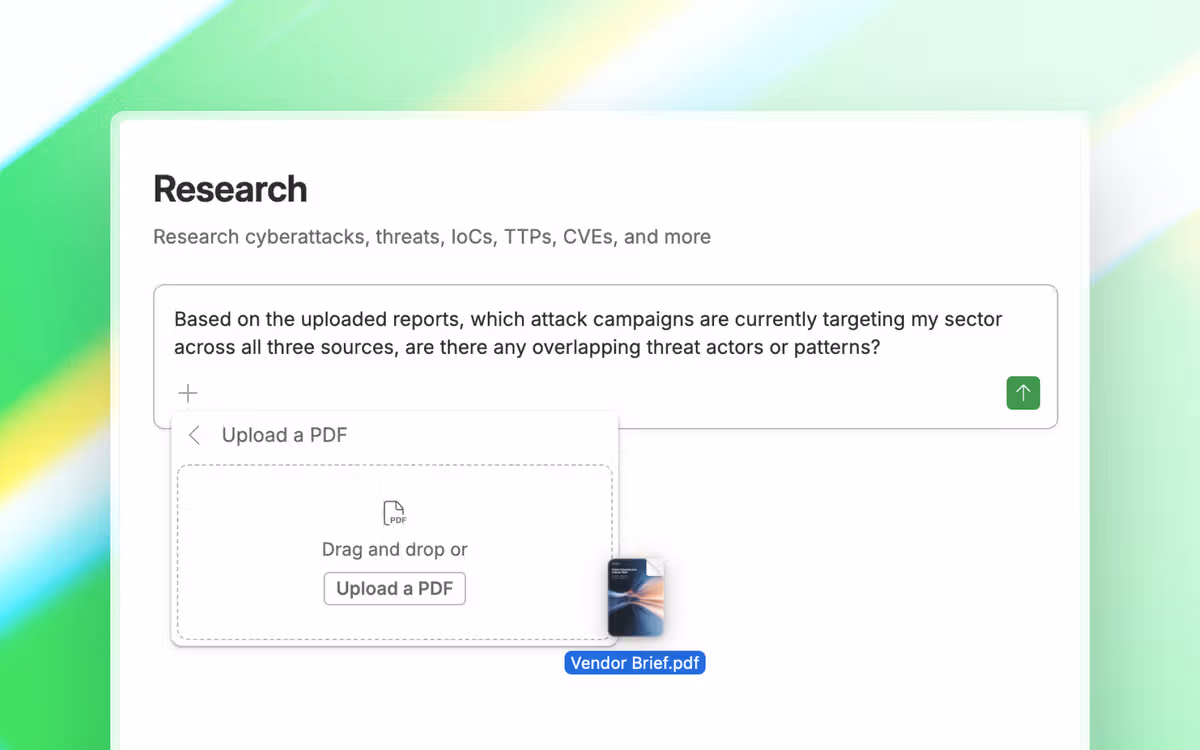Screen dimensions: 1200x750
Task: Click "TTPs" in the Research subtitle
Action: click(x=527, y=237)
